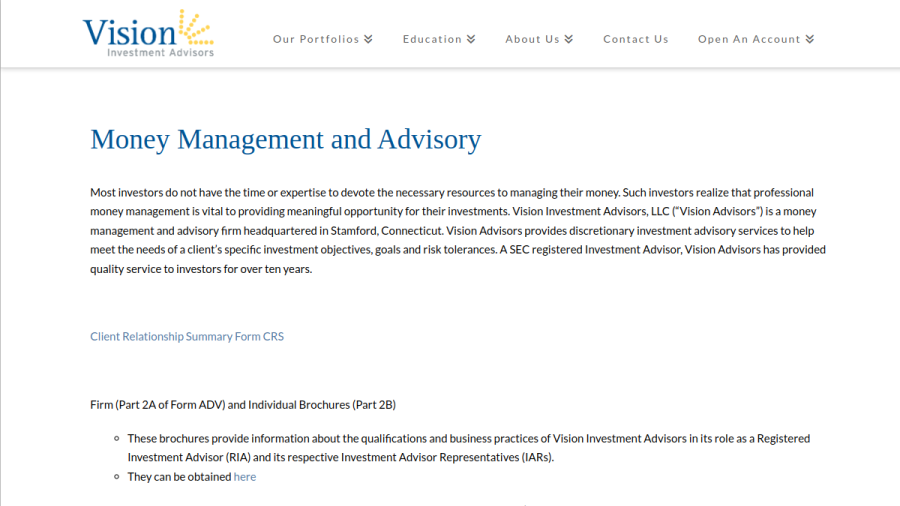
Task: Expand the Open An Account chevron arrow
Action: [810, 39]
